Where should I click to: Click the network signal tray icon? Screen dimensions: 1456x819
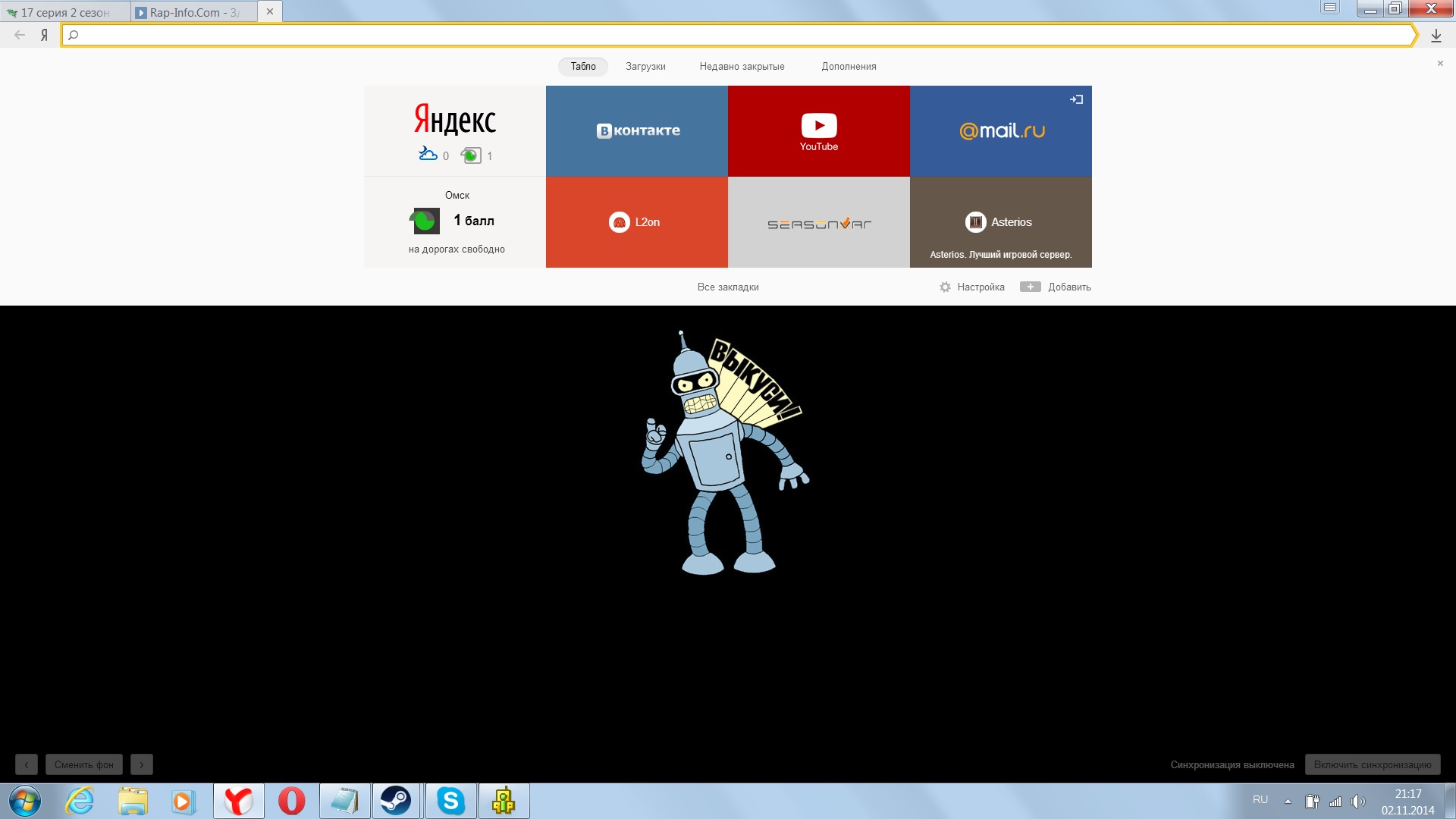[x=1335, y=801]
